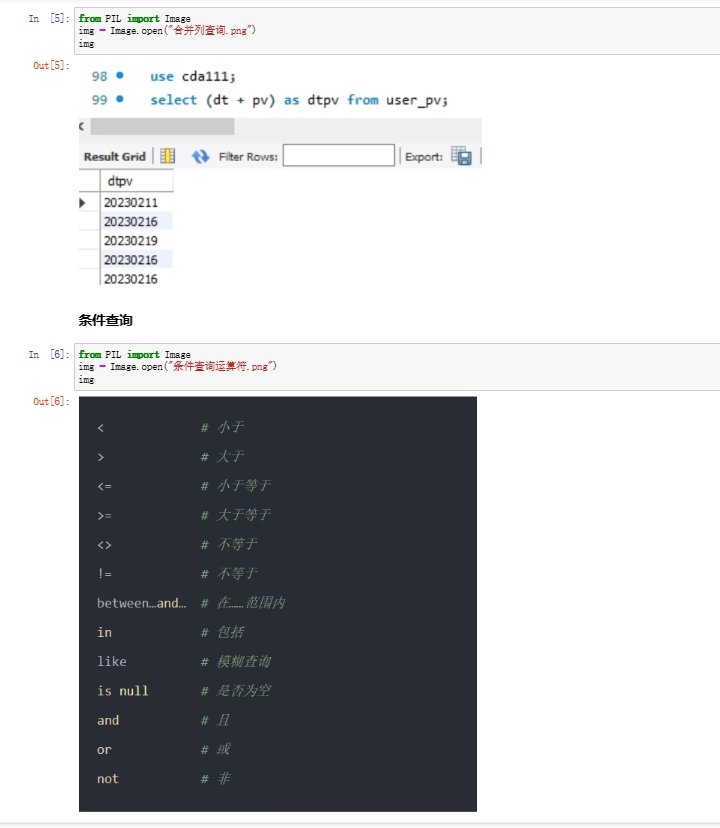This screenshot has height=828, width=720.
Task: Click the '<>' operator line
Action: pyautogui.click(x=104, y=544)
